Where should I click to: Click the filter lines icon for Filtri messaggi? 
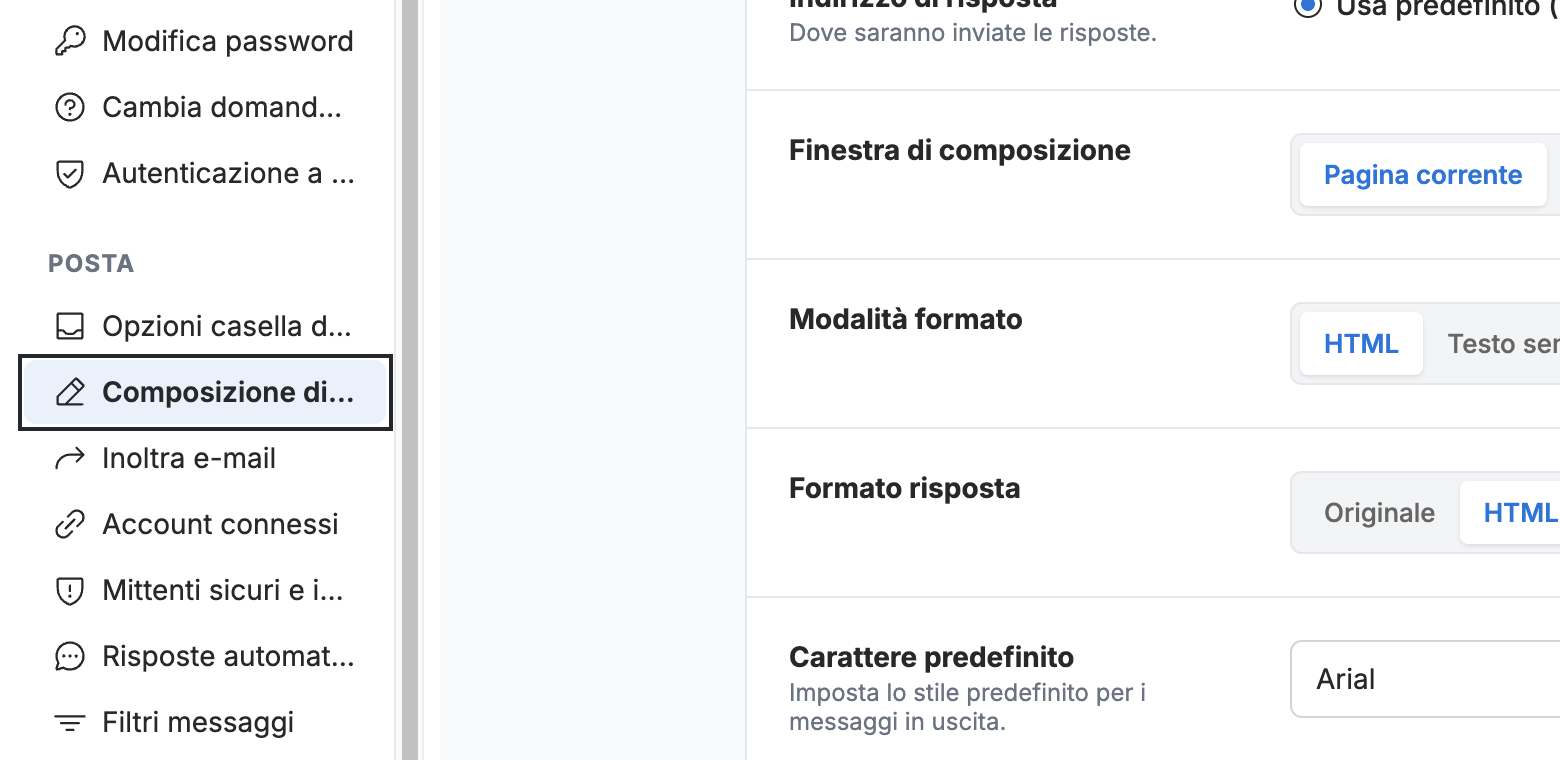pyautogui.click(x=69, y=722)
